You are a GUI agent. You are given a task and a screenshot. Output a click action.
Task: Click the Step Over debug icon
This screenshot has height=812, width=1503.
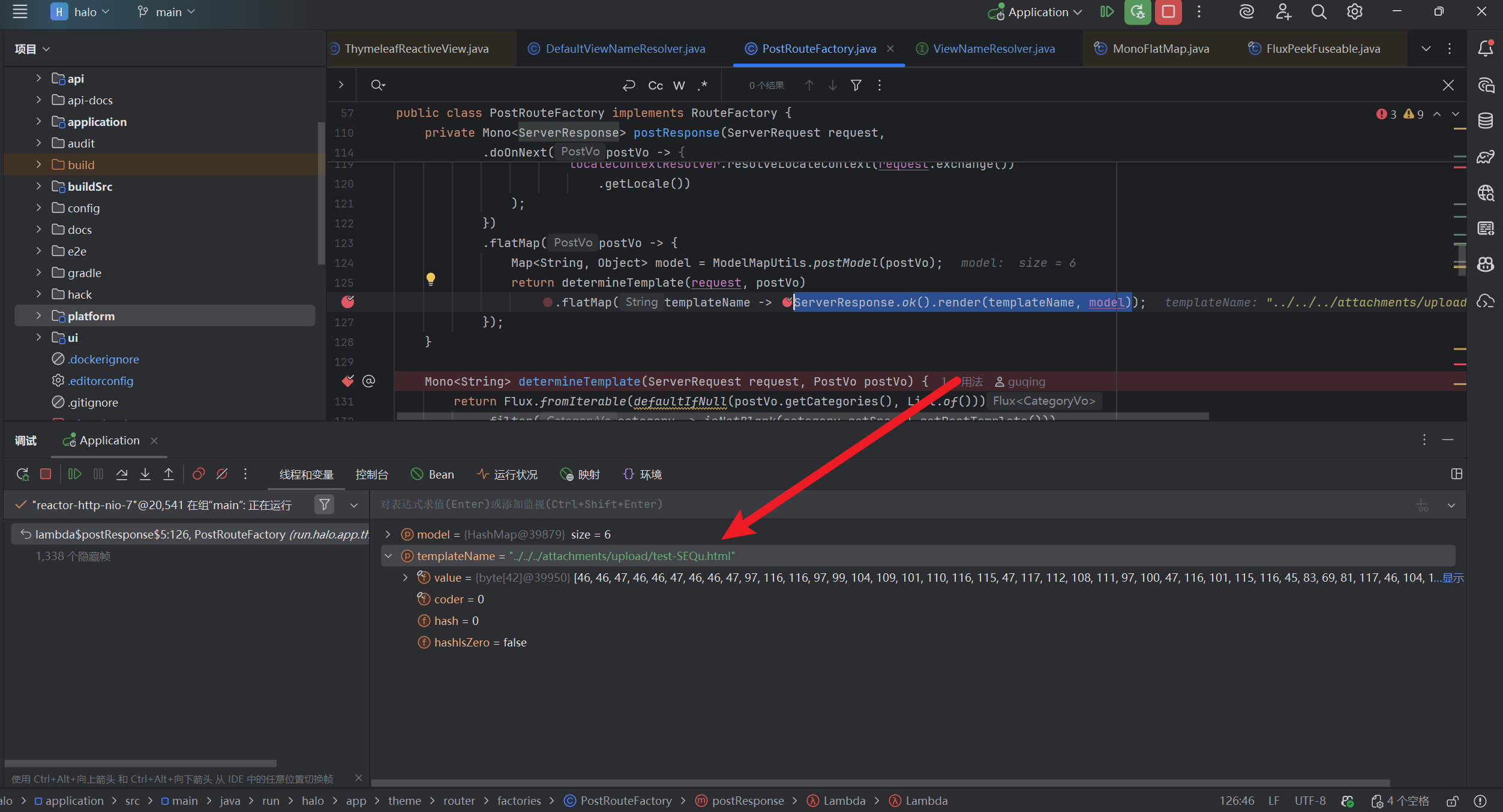click(x=122, y=474)
